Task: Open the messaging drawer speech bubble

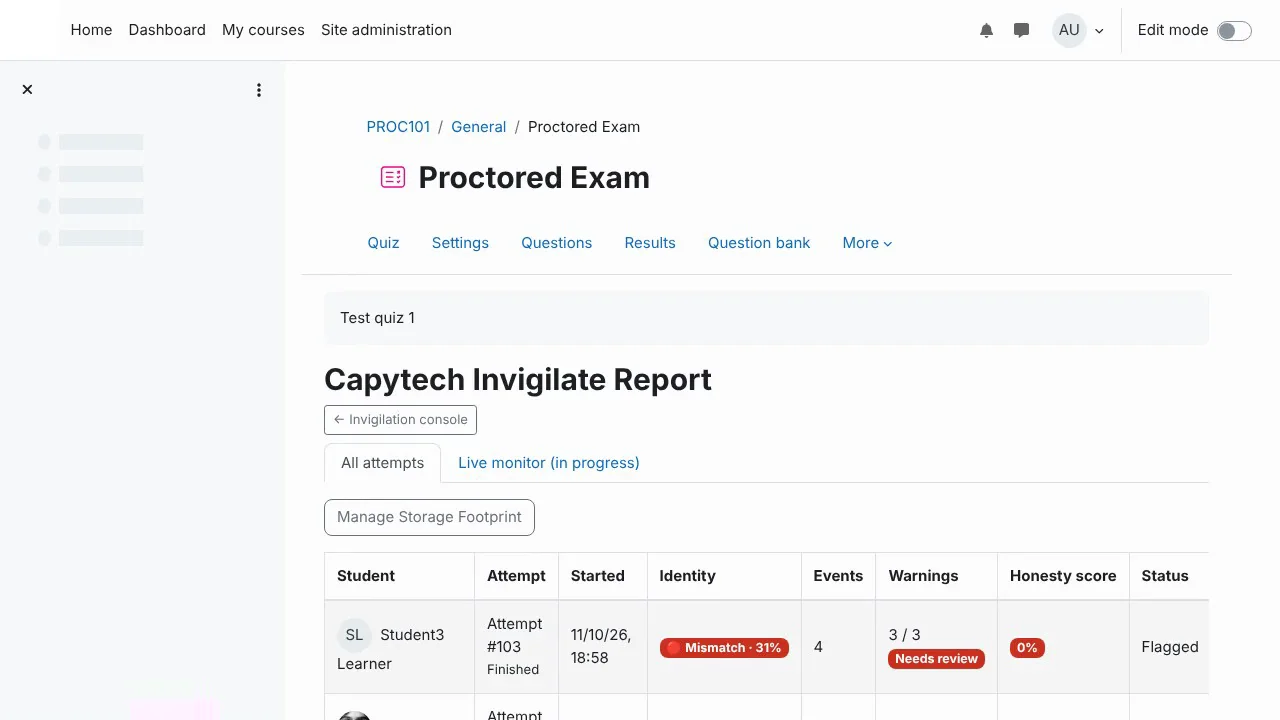Action: point(1021,30)
